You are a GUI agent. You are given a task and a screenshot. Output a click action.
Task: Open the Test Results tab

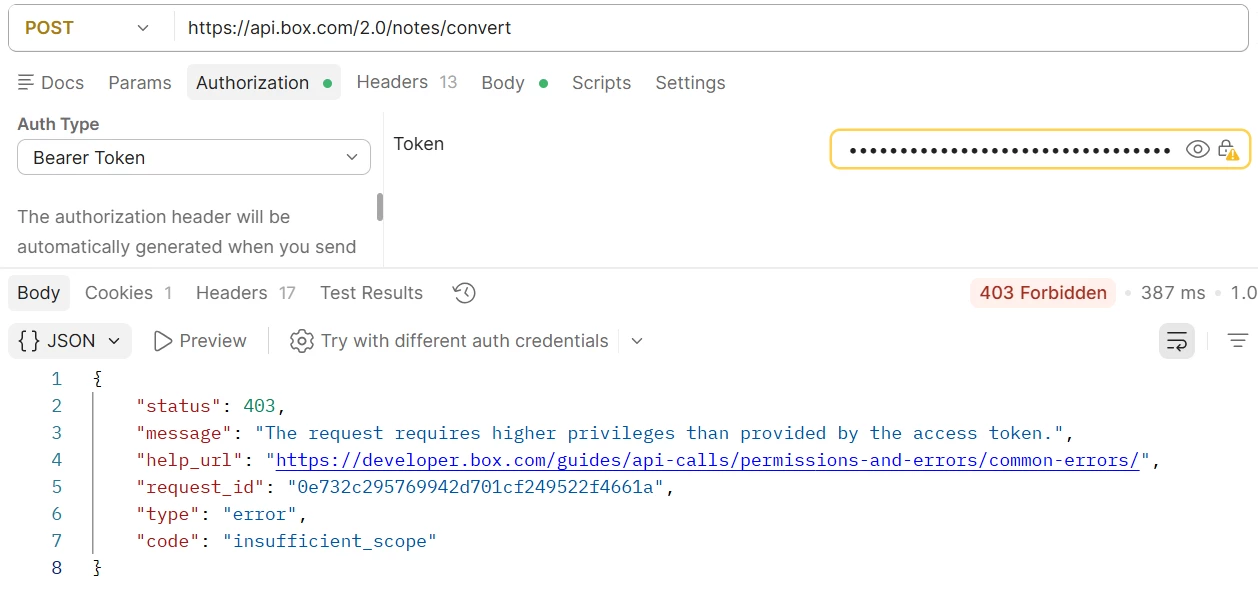pos(371,293)
